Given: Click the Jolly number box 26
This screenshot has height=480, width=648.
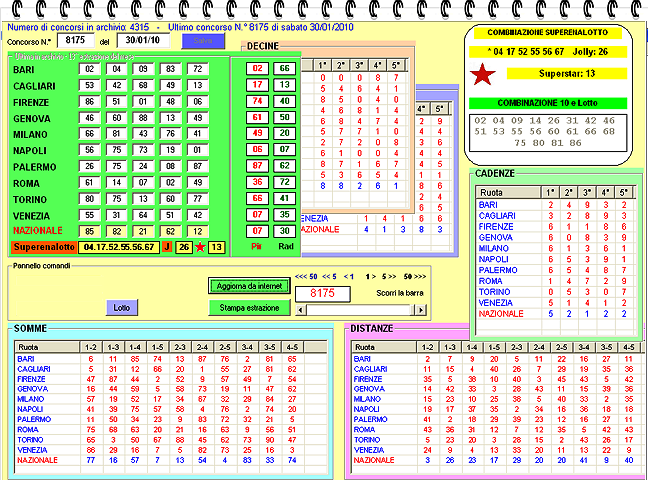Looking at the screenshot, I should click(184, 247).
